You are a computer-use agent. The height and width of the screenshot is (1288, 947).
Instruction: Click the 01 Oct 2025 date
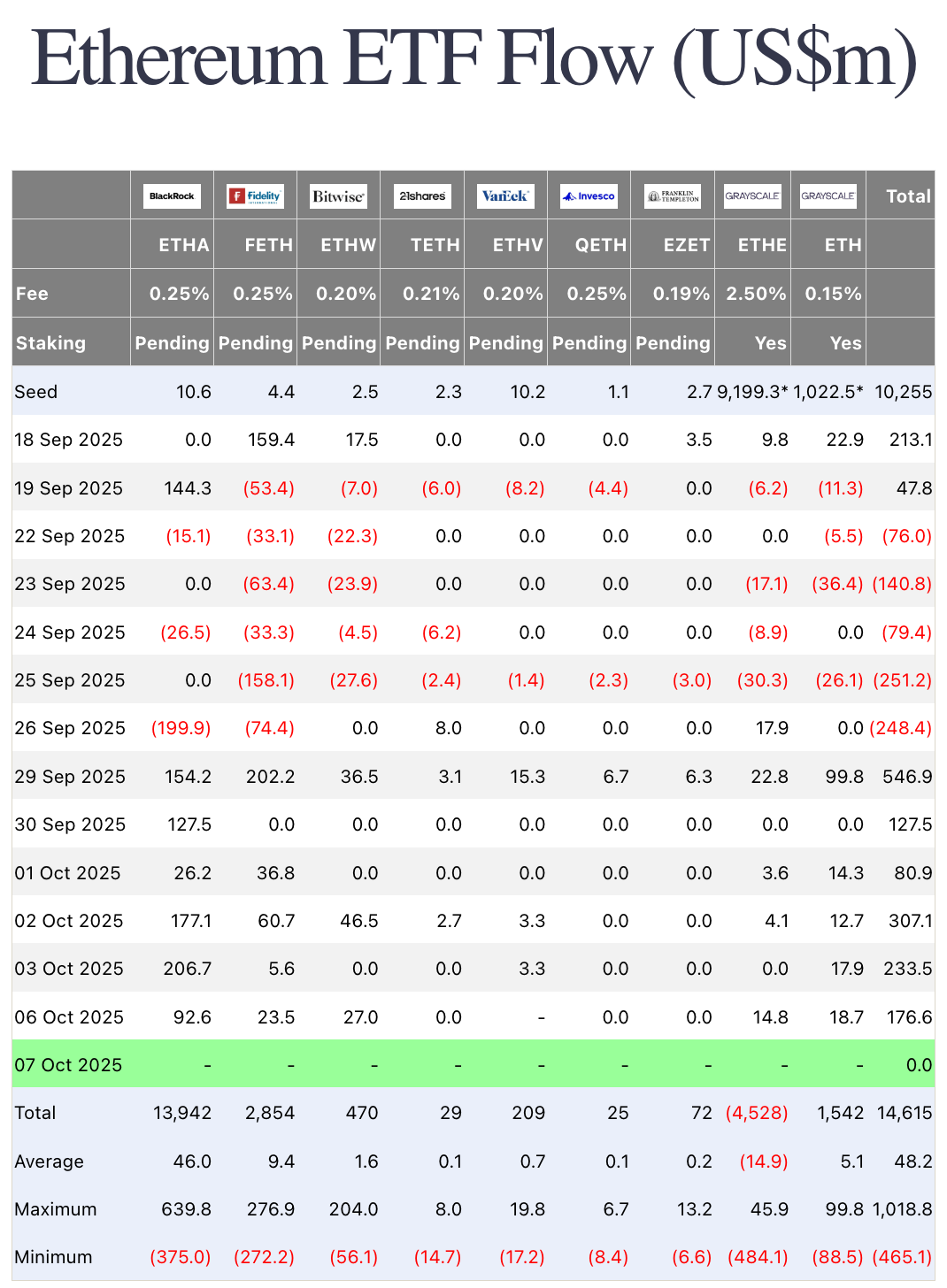pyautogui.click(x=67, y=873)
